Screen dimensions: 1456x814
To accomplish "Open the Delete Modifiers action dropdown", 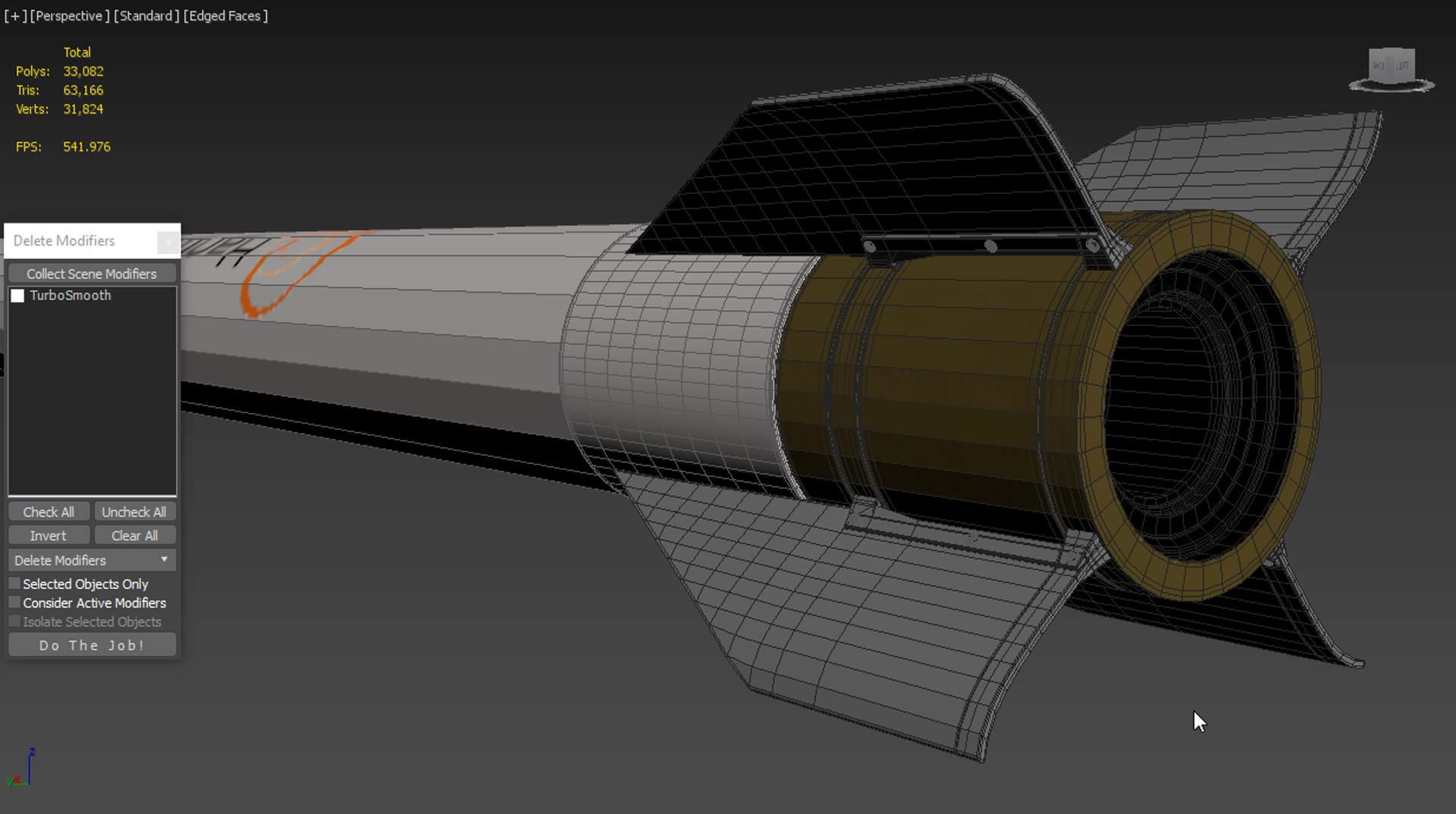I will 92,560.
